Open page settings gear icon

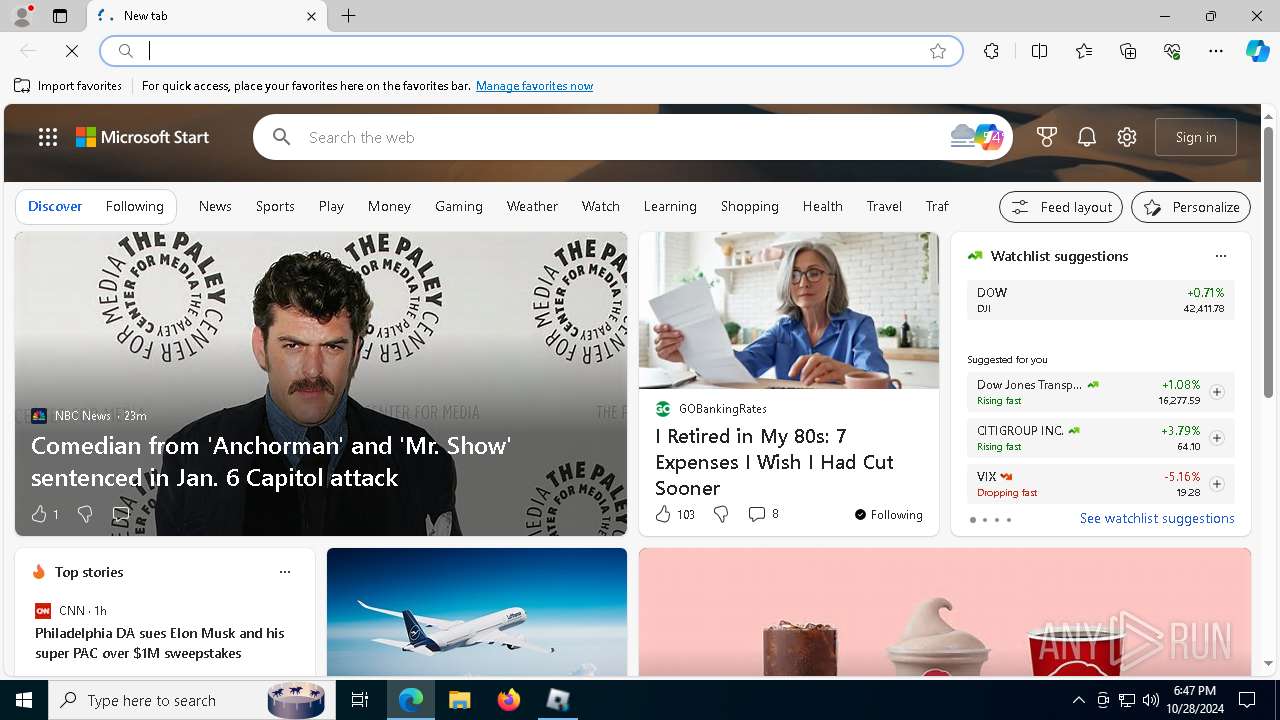(x=1127, y=137)
